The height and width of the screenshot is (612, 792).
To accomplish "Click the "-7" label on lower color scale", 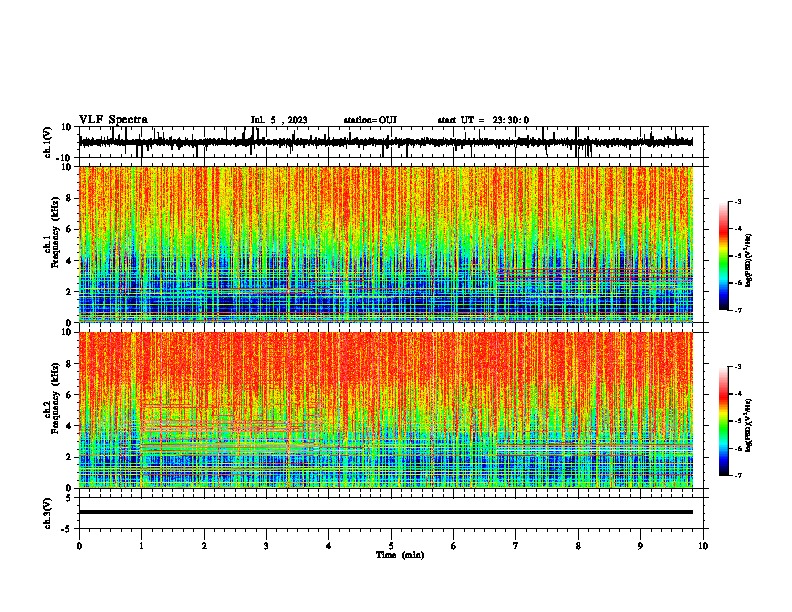I will point(737,476).
